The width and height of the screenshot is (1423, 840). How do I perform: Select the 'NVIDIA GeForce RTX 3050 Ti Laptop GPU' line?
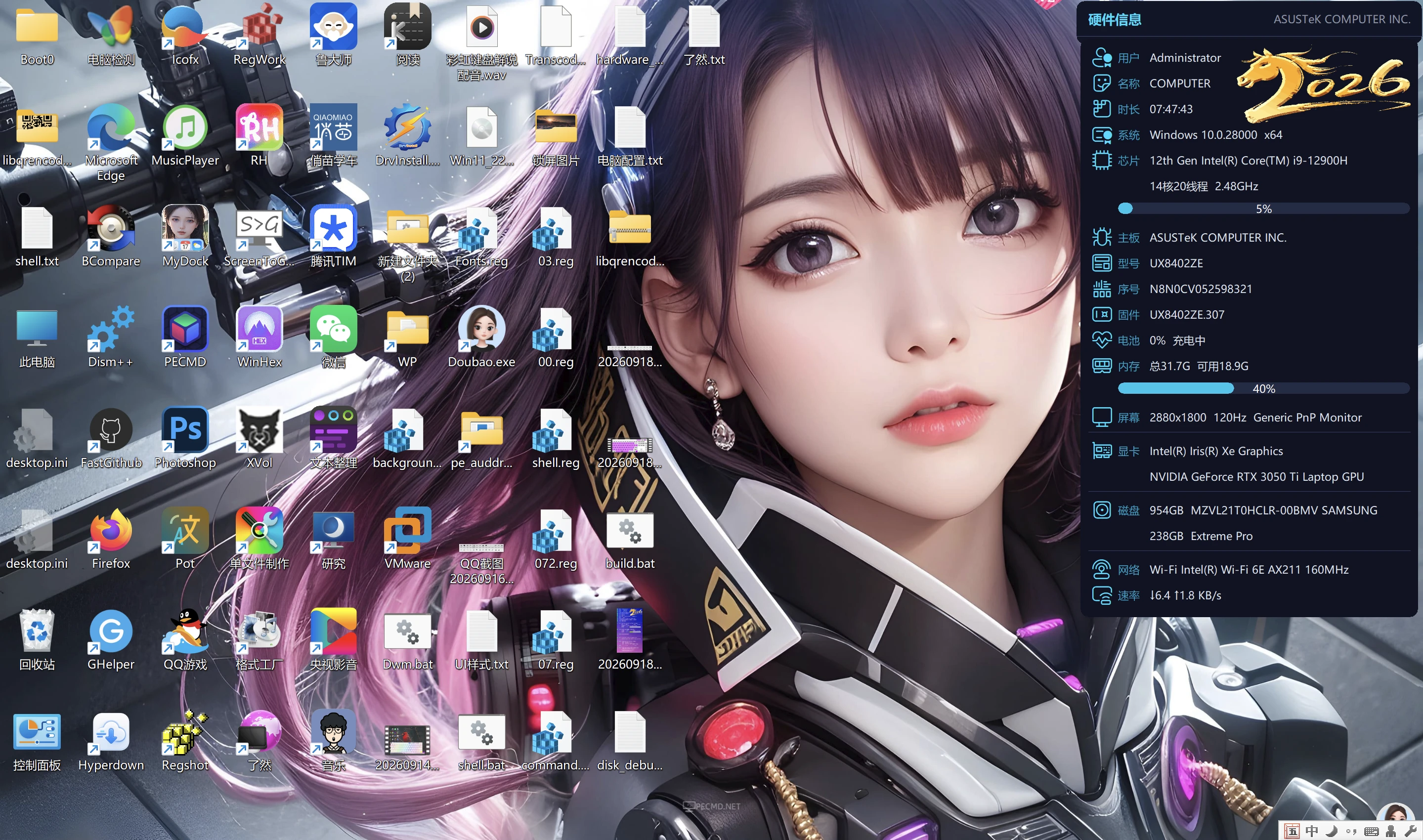[1256, 477]
